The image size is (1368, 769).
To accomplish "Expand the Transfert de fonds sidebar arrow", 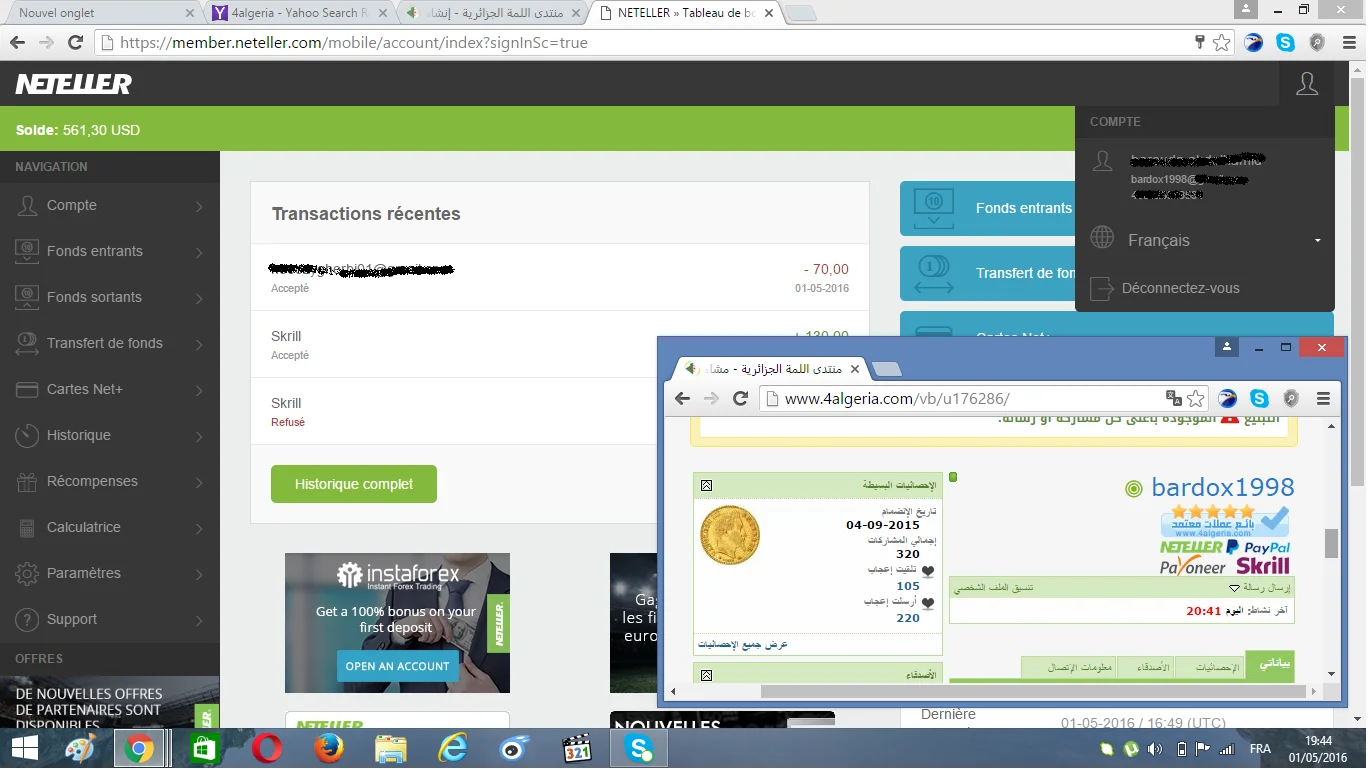I will click(x=199, y=345).
